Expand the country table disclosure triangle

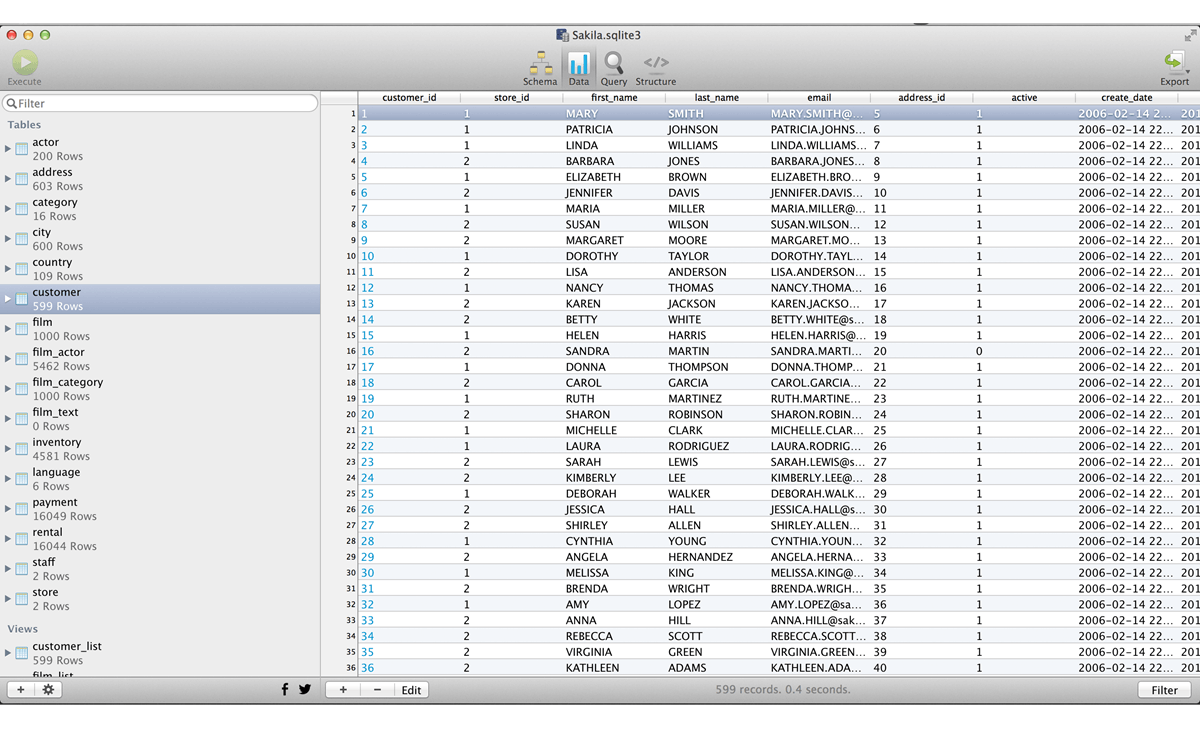(x=8, y=269)
